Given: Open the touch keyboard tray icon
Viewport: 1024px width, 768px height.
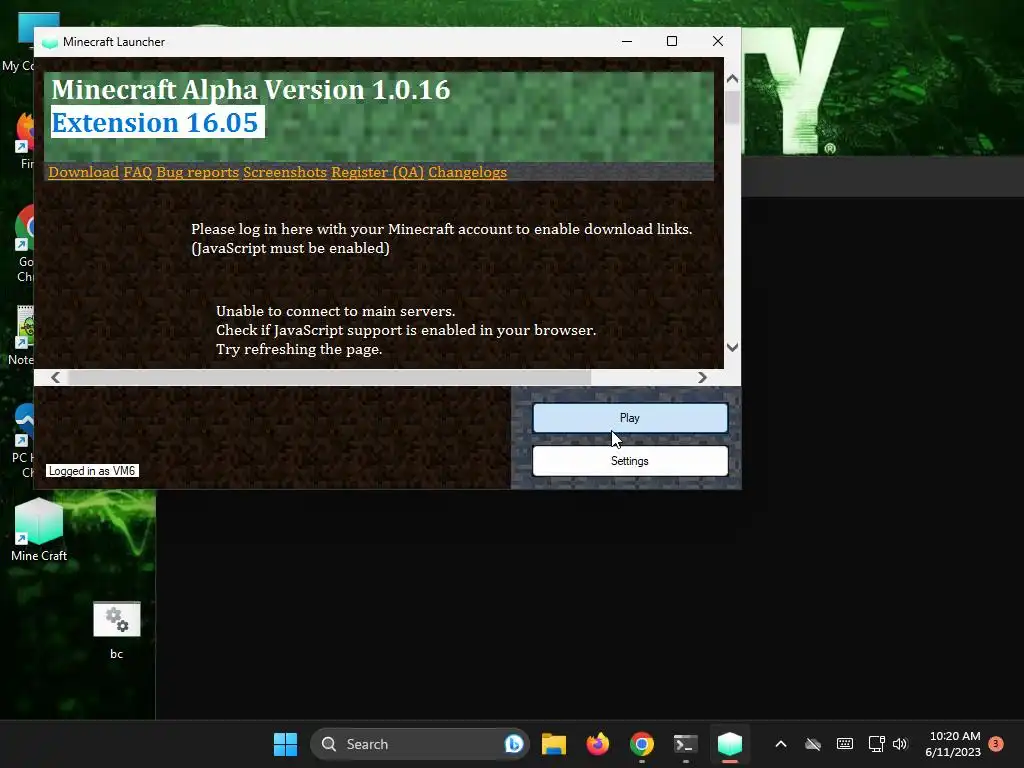Looking at the screenshot, I should coord(844,744).
